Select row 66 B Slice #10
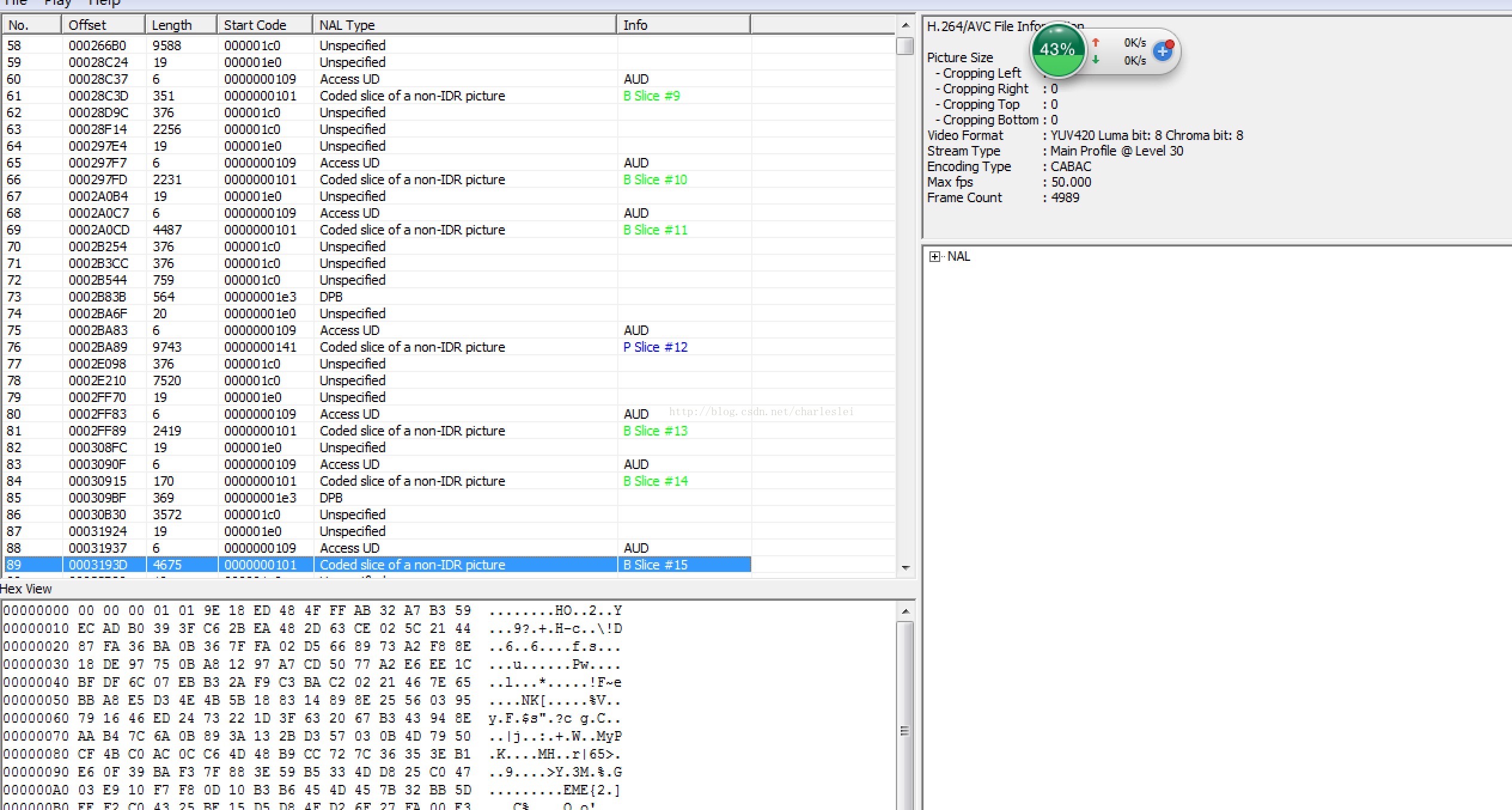Viewport: 1512px width, 810px height. (x=377, y=179)
